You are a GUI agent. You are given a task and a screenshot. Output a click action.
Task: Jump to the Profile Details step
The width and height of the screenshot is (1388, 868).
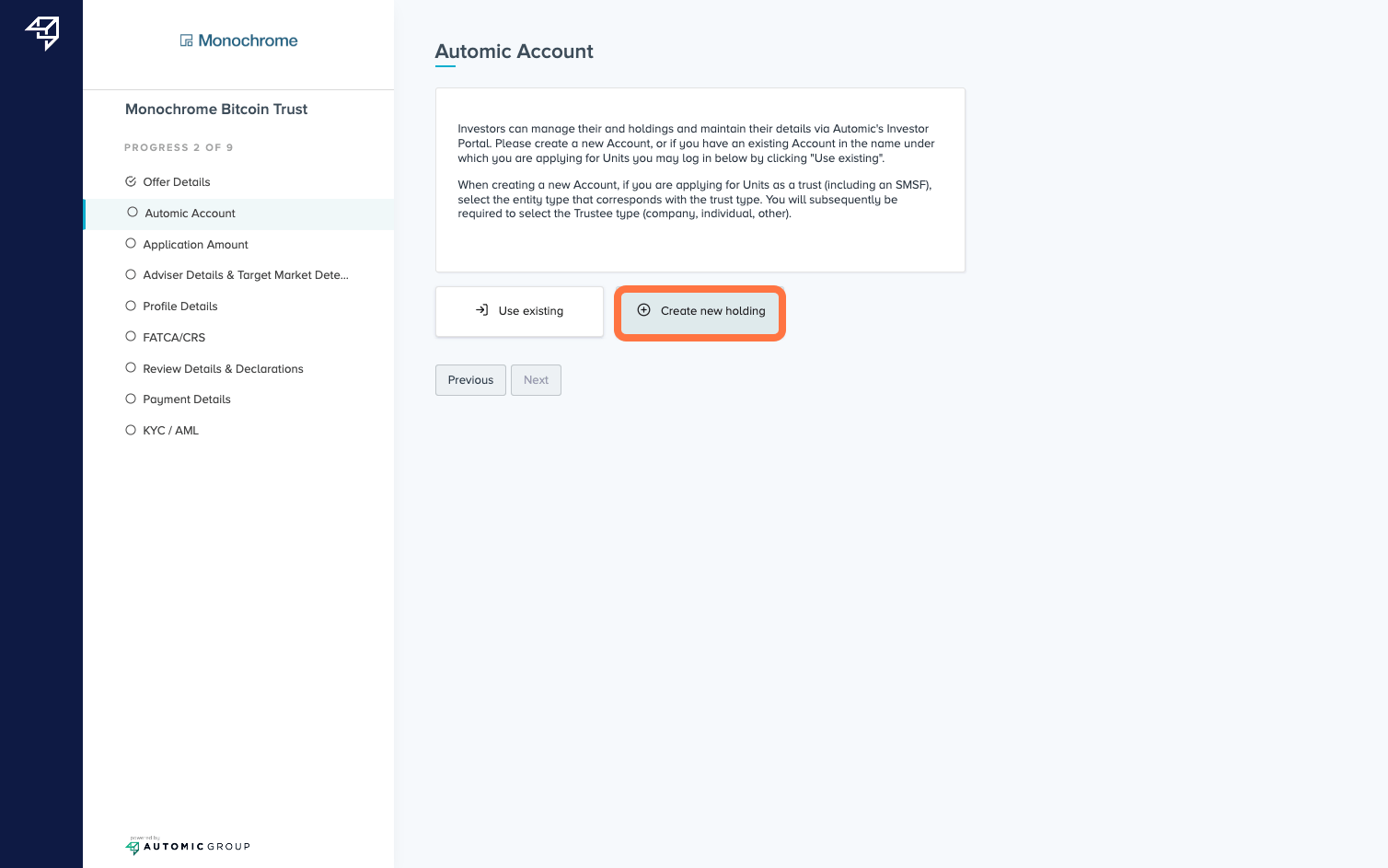(238, 307)
